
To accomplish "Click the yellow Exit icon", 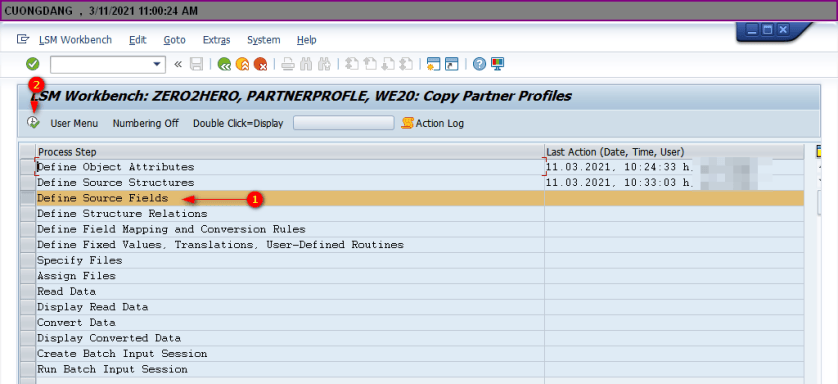I will 242,65.
